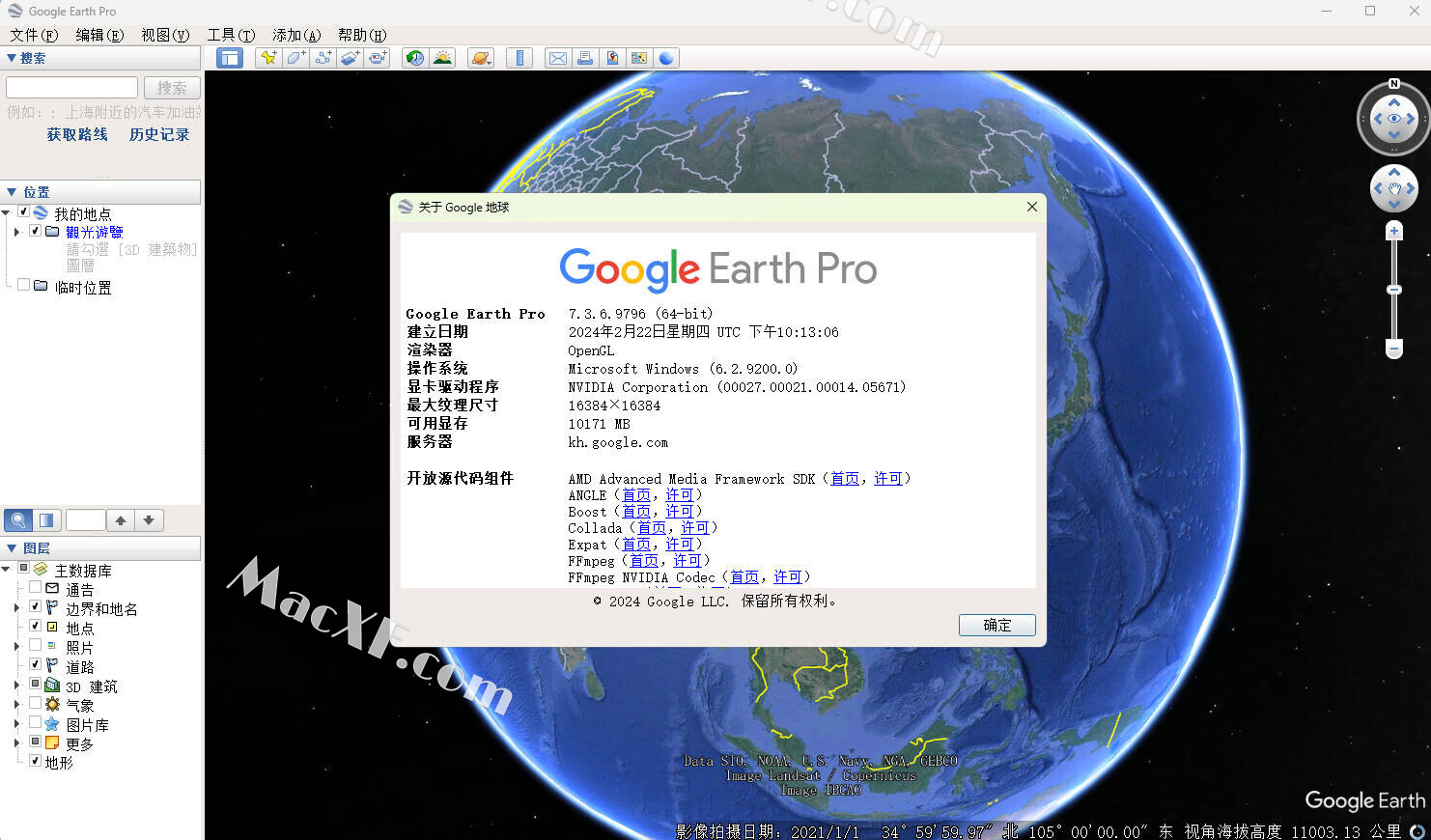Image resolution: width=1431 pixels, height=840 pixels.
Task: Add a path using the toolbar icon
Action: [x=323, y=58]
